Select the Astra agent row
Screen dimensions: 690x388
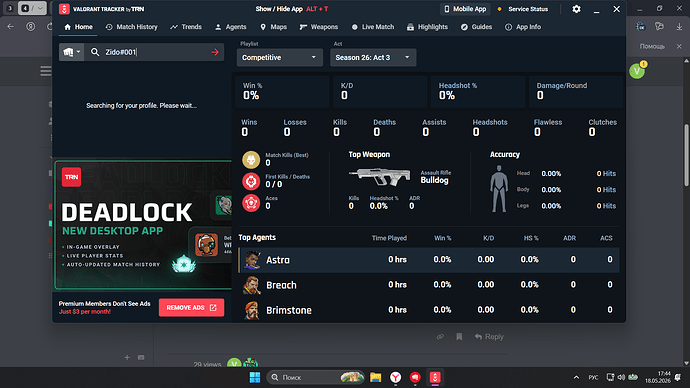(x=429, y=260)
